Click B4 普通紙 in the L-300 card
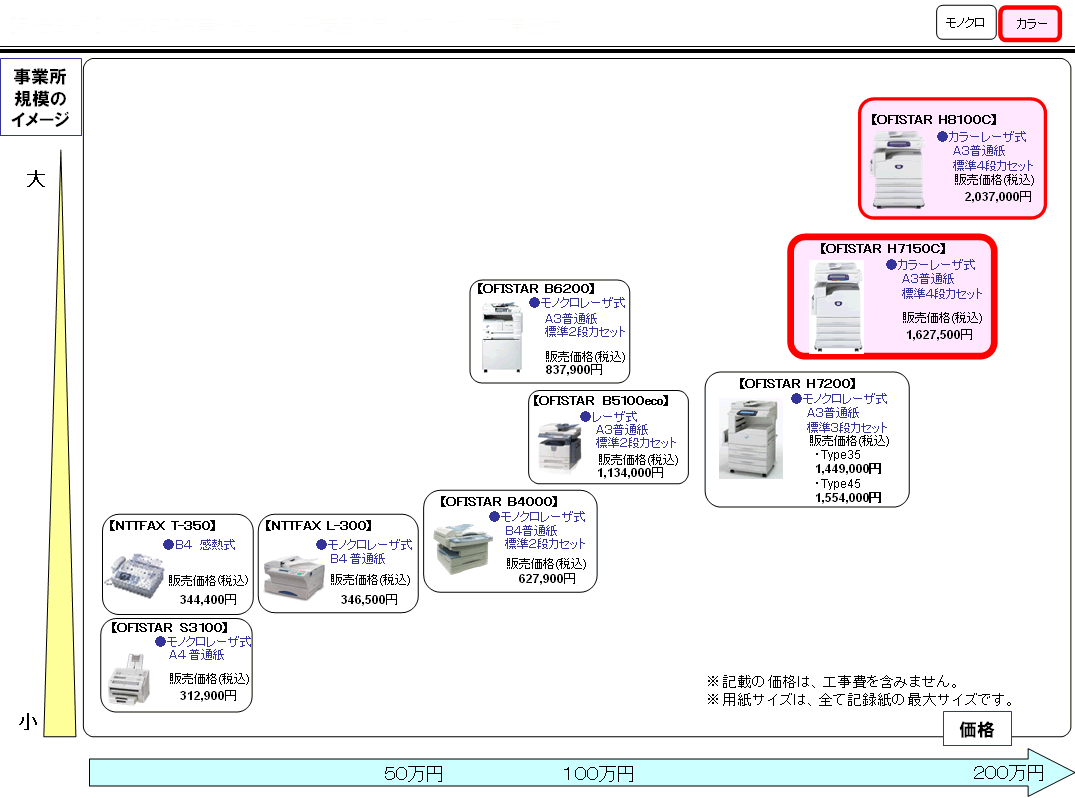Viewport: 1075px width, 798px height. pos(358,559)
